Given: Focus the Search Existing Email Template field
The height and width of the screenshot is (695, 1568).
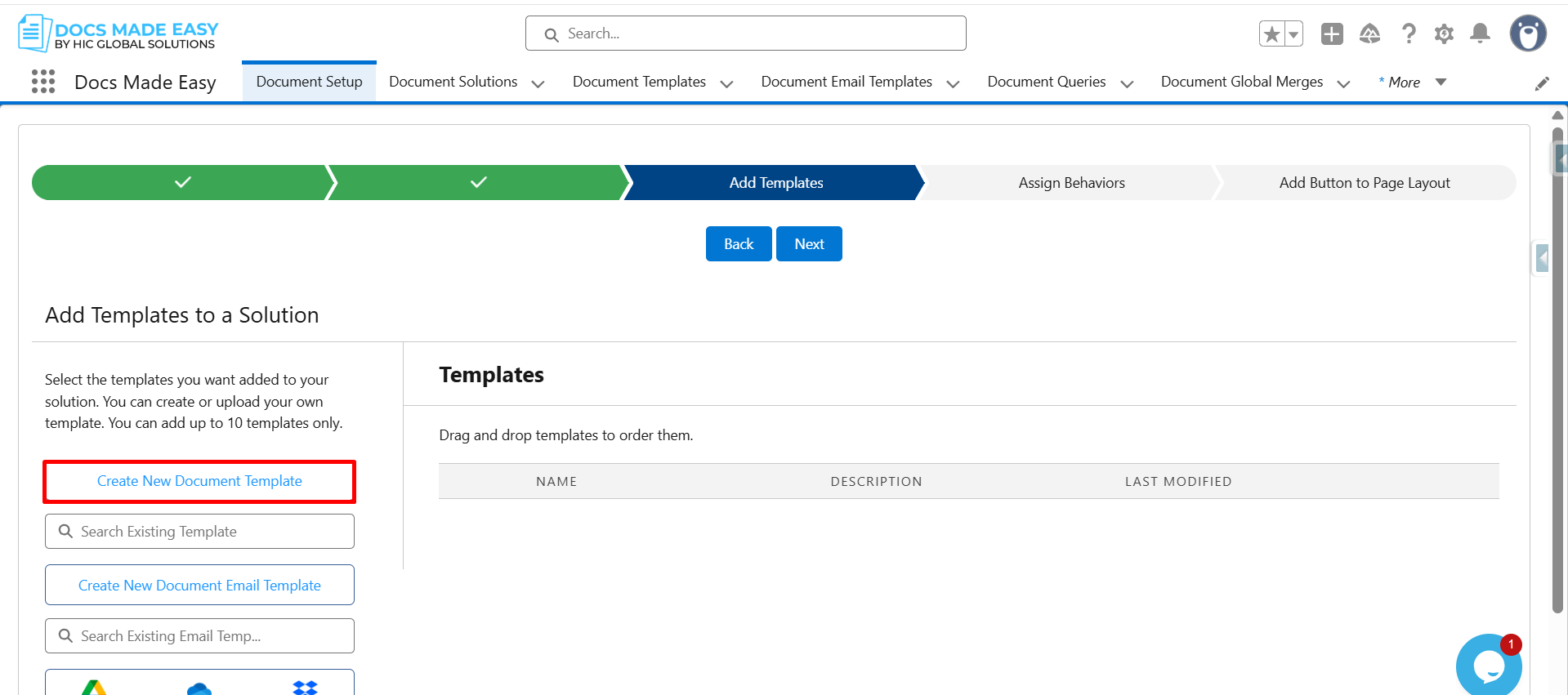Looking at the screenshot, I should pyautogui.click(x=199, y=635).
